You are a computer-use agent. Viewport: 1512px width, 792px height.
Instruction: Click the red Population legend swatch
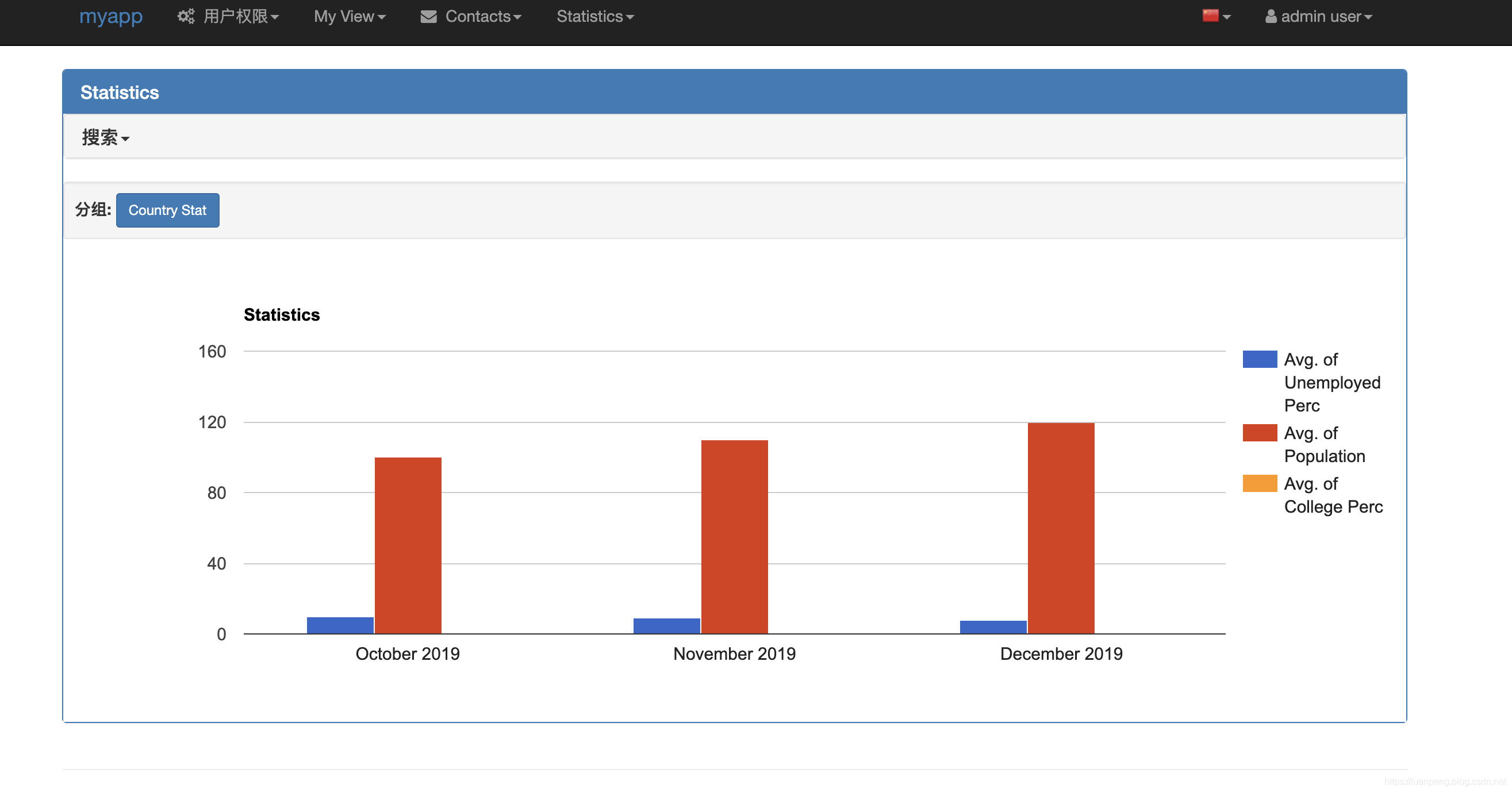[x=1260, y=433]
